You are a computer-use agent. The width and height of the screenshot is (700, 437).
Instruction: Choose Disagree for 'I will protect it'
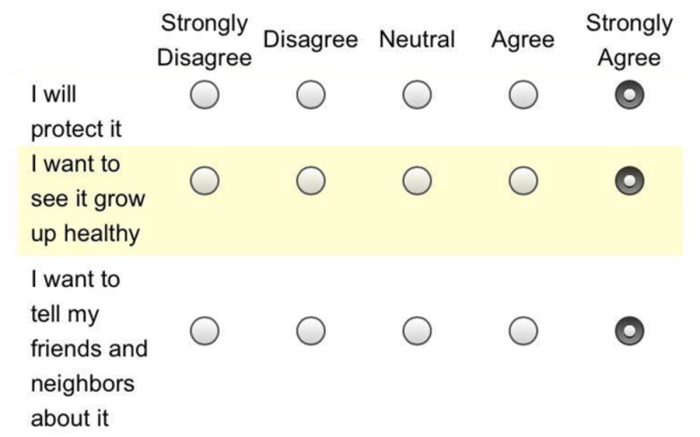[x=310, y=96]
